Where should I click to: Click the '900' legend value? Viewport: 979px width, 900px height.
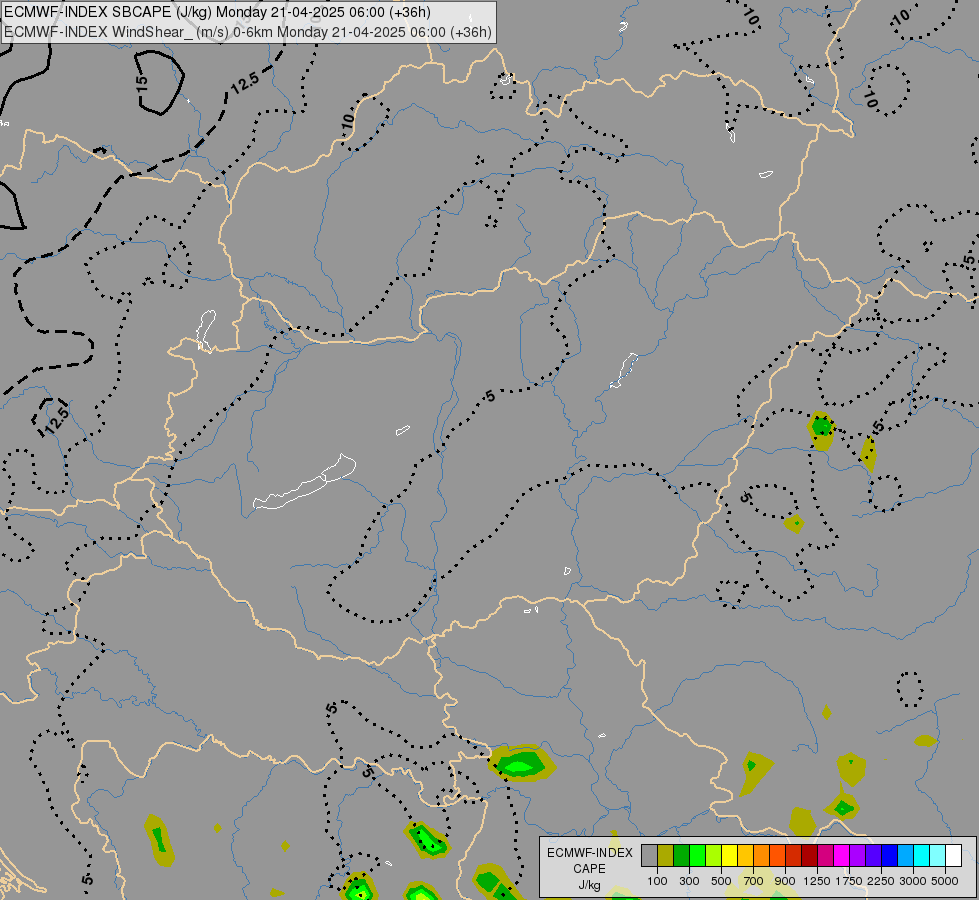[x=785, y=881]
